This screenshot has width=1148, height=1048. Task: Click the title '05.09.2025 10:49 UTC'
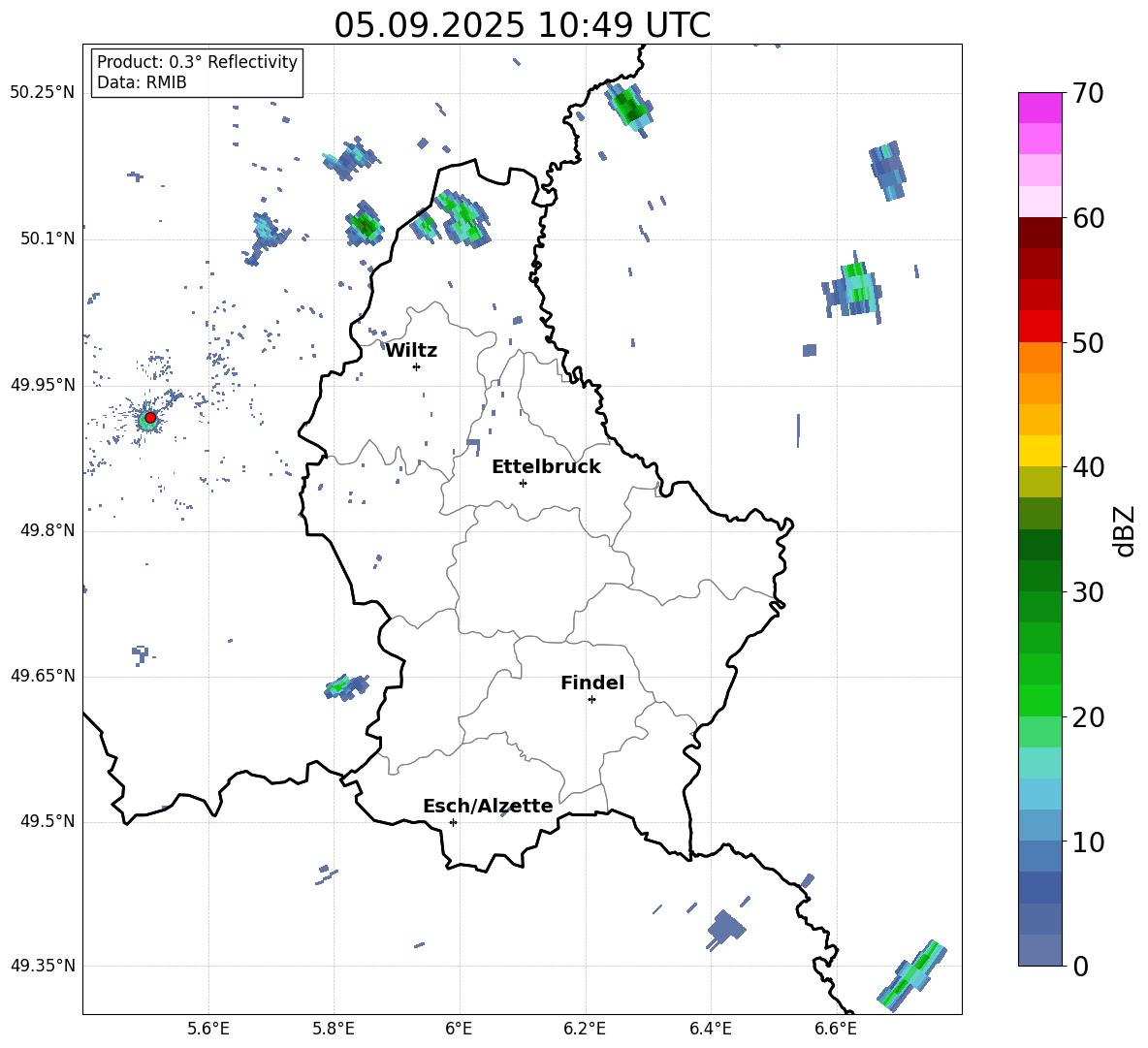point(522,25)
